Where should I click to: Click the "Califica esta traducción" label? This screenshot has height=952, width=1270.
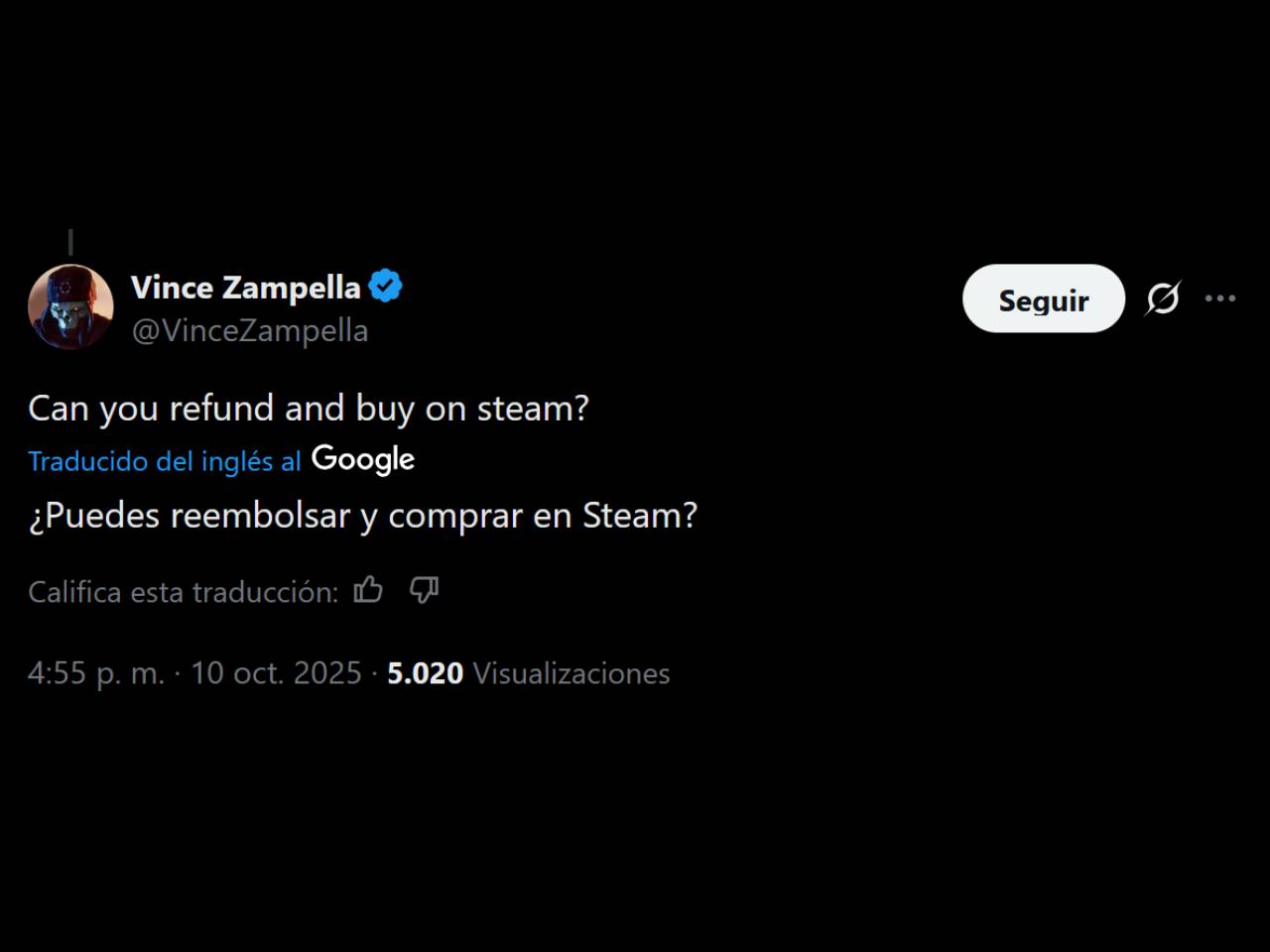[x=183, y=592]
